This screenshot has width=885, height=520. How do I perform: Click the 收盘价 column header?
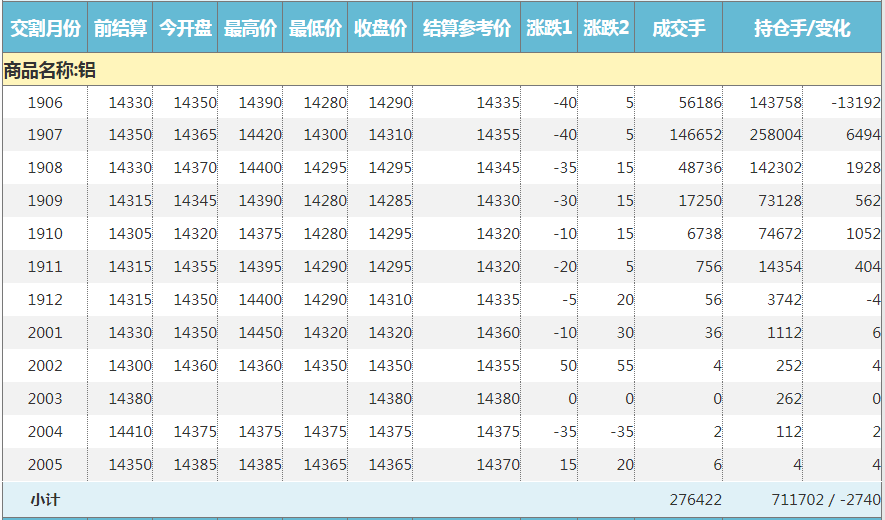(380, 29)
